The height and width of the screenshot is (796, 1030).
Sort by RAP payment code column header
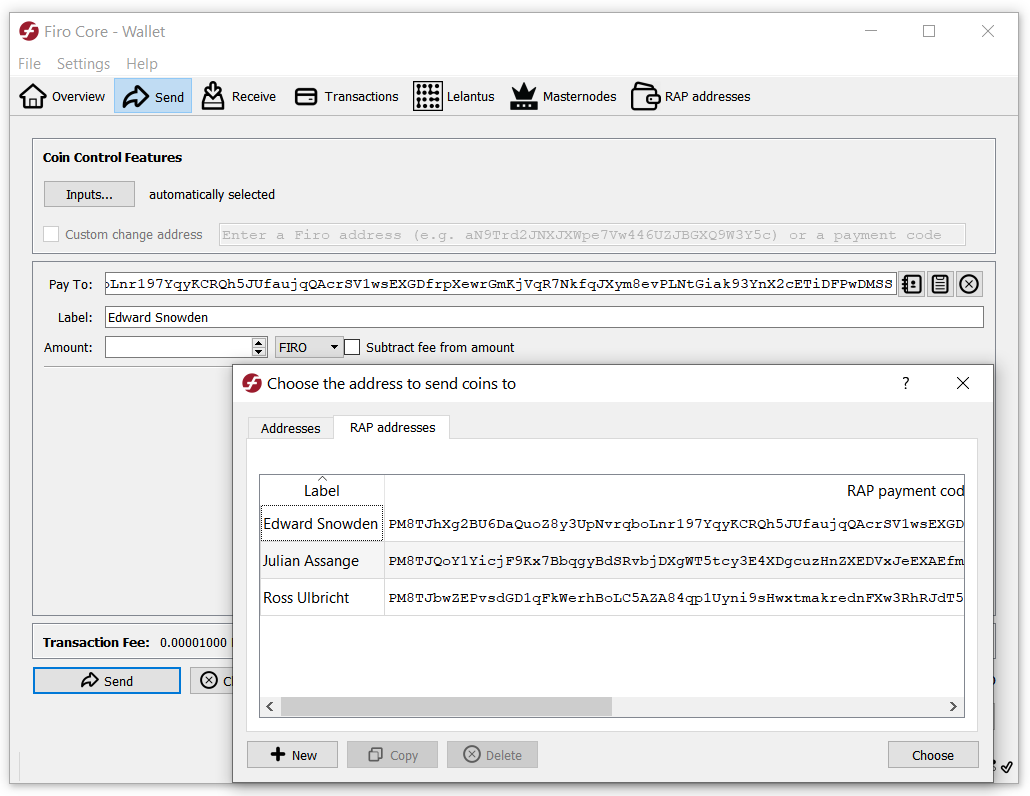pyautogui.click(x=674, y=490)
